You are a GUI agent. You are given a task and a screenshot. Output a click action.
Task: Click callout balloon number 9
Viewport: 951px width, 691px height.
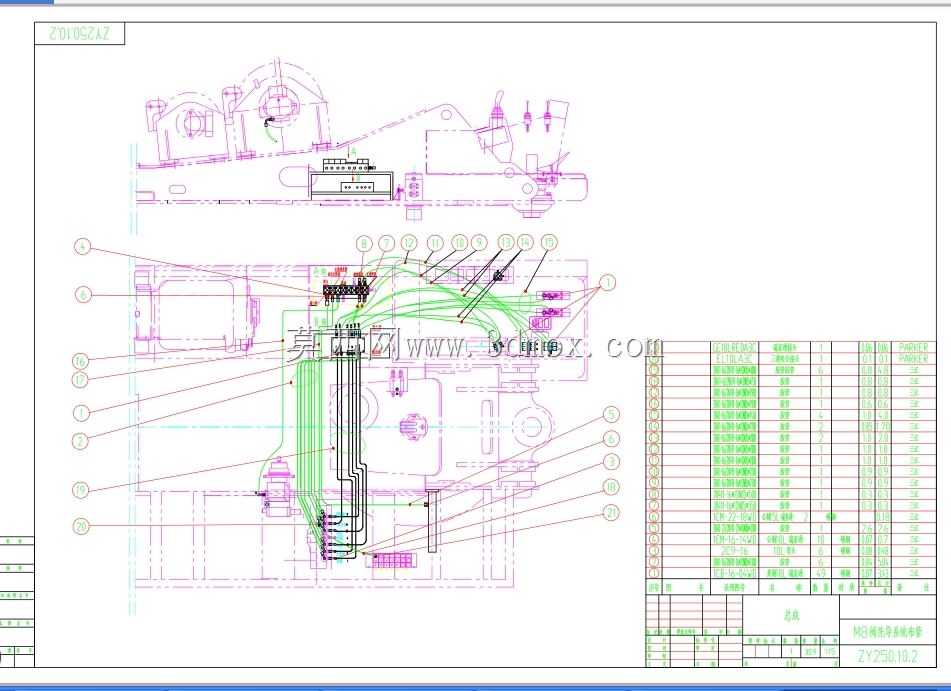479,243
